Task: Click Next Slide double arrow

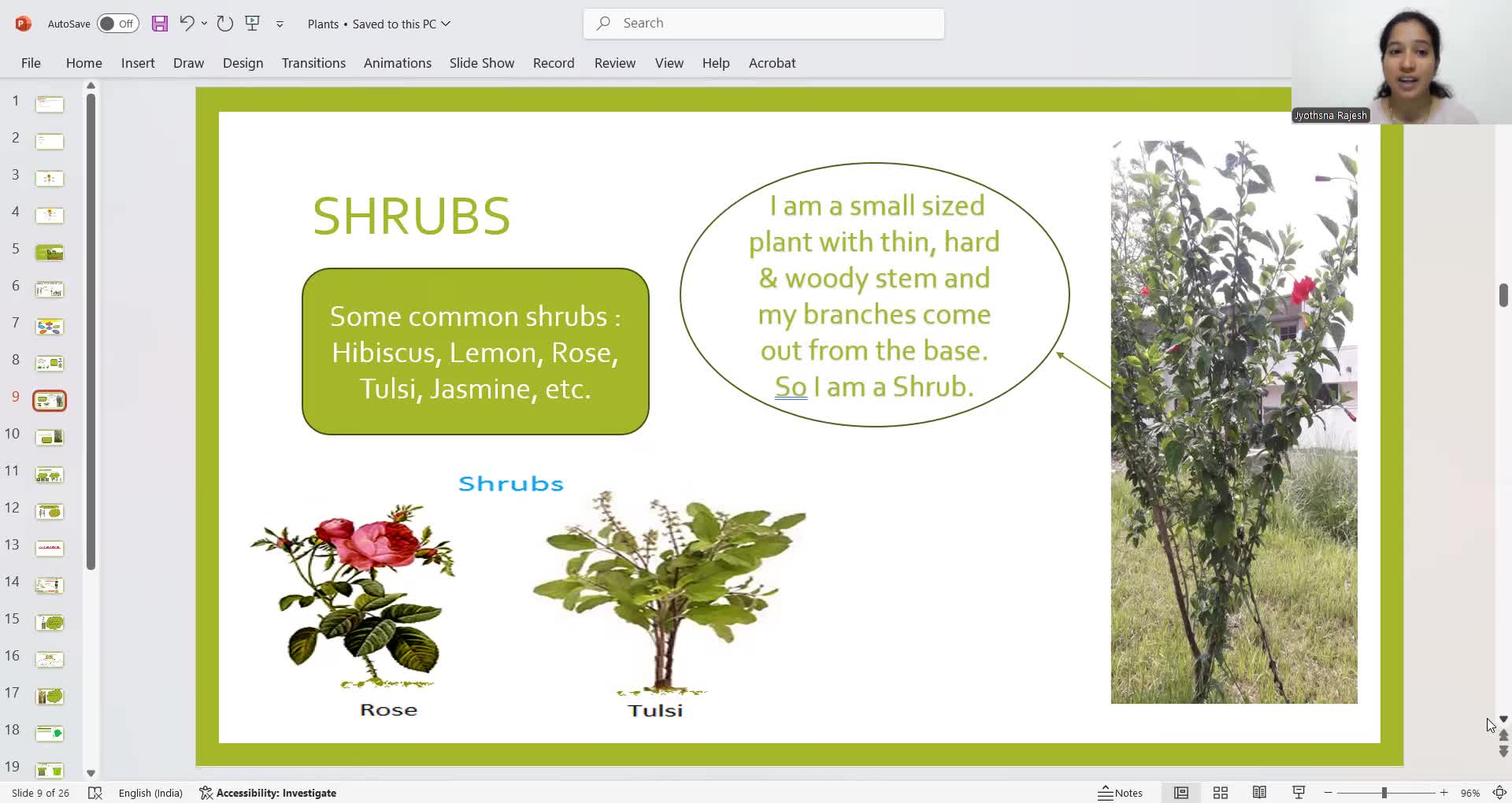Action: coord(1503,752)
